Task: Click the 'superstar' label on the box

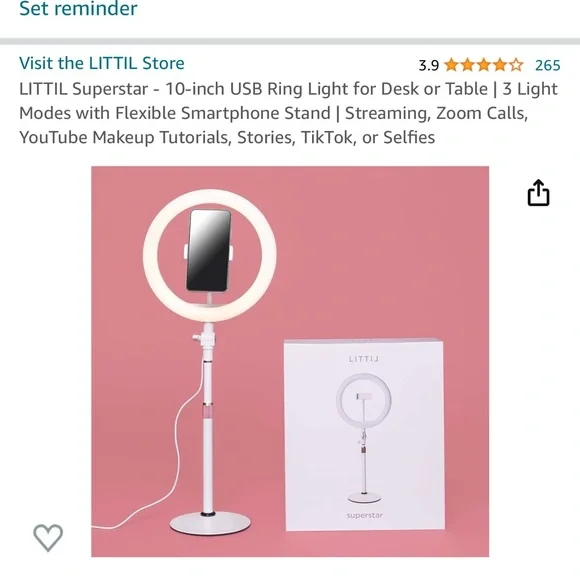Action: pyautogui.click(x=364, y=515)
